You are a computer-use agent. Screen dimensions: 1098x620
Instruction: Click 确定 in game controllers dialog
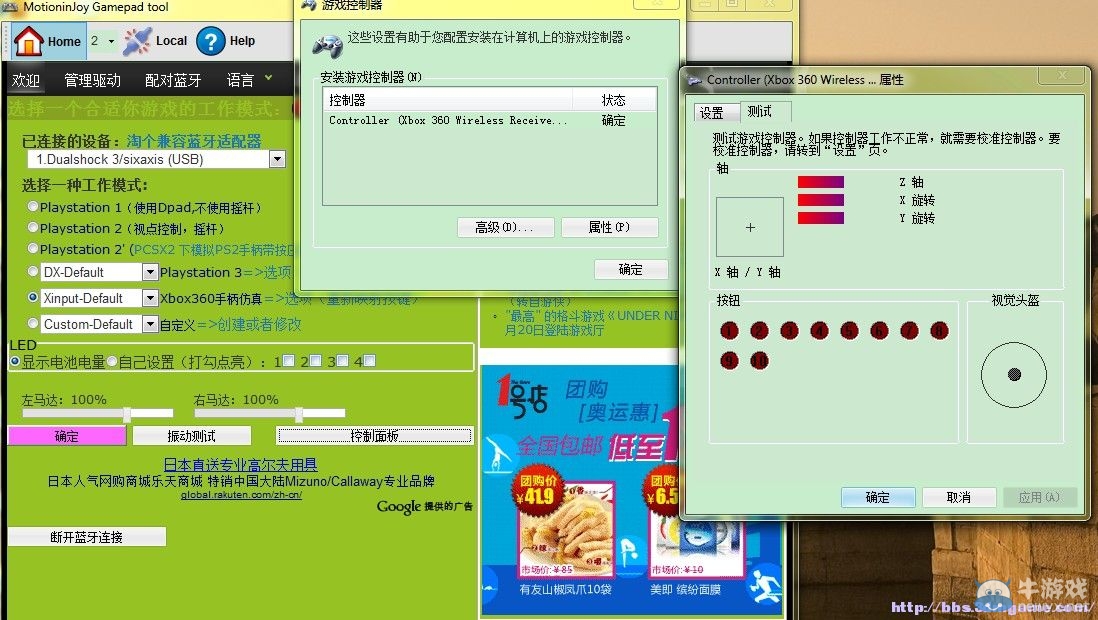pos(630,269)
